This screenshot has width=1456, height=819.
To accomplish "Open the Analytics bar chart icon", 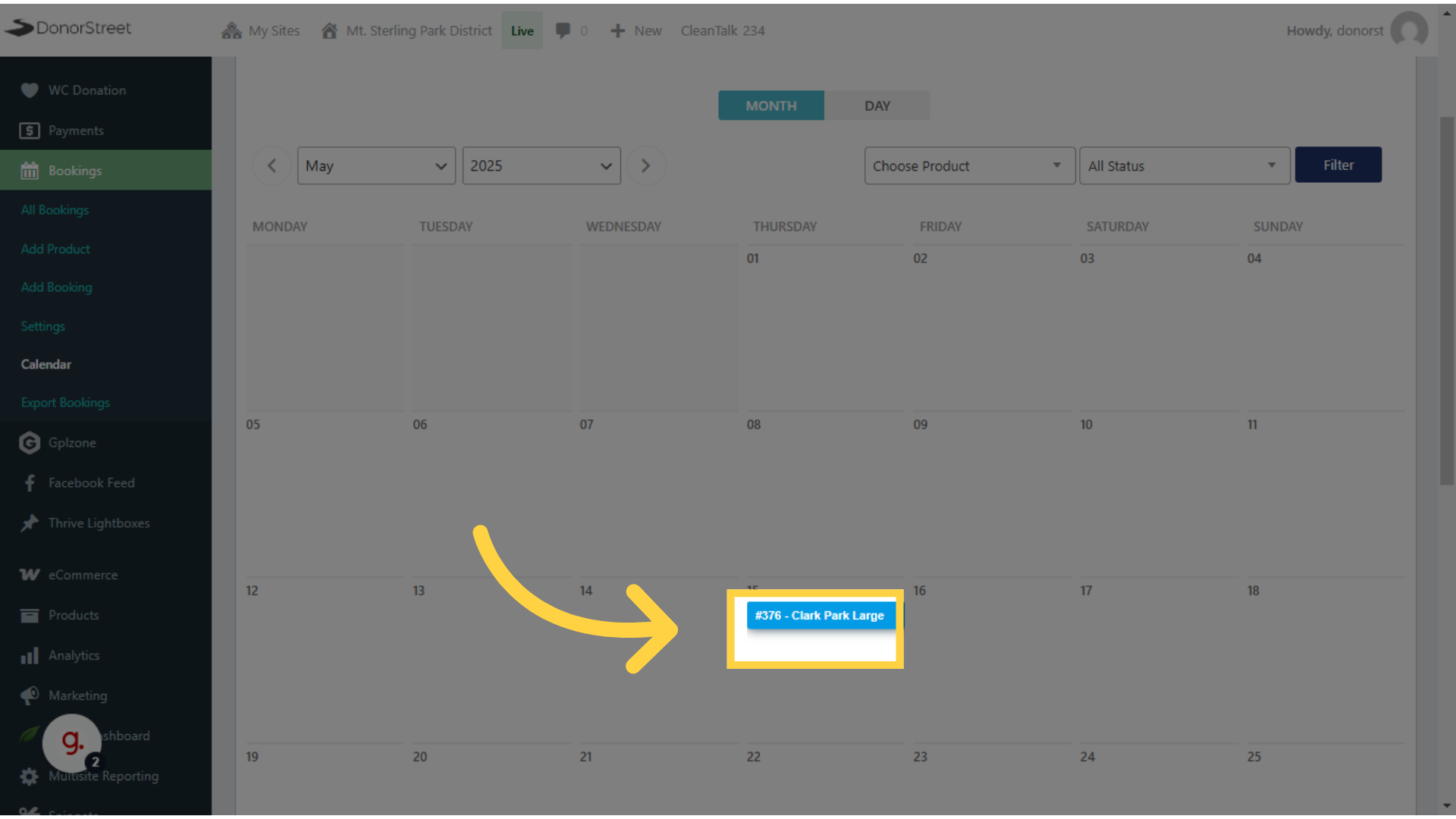I will pos(30,655).
